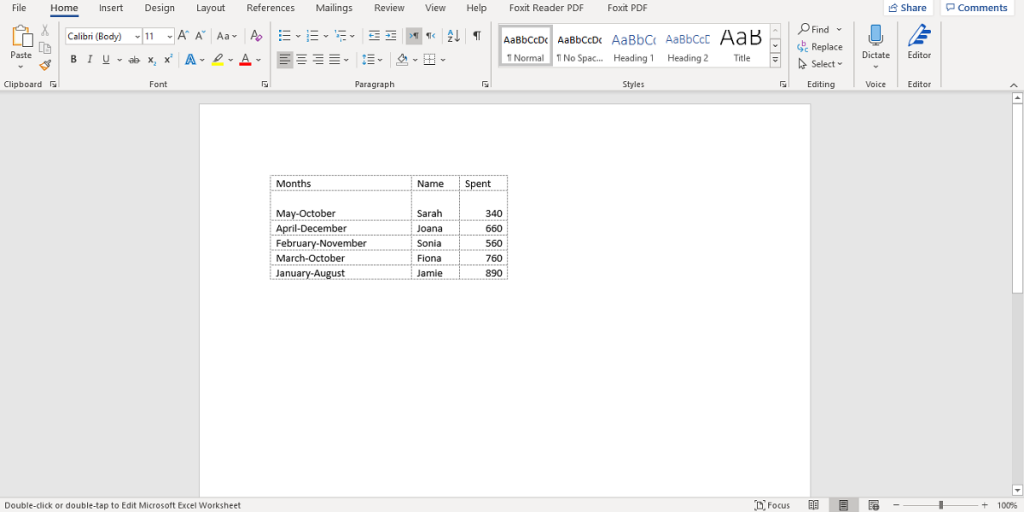Increase paragraph indent
This screenshot has width=1024, height=512.
pyautogui.click(x=391, y=36)
